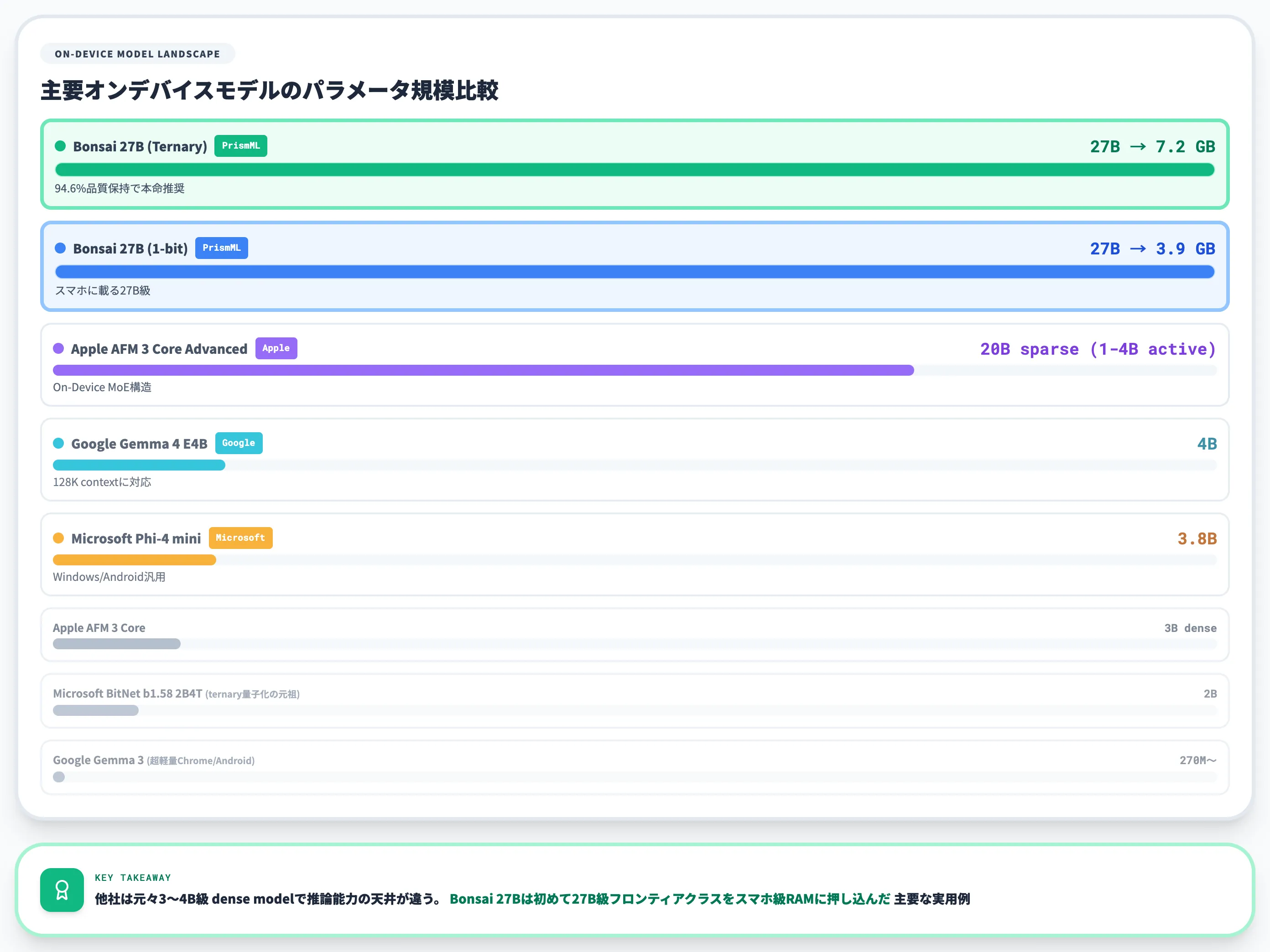The image size is (1270, 952).
Task: Click the 2B value on BitNet row
Action: [x=1210, y=694]
